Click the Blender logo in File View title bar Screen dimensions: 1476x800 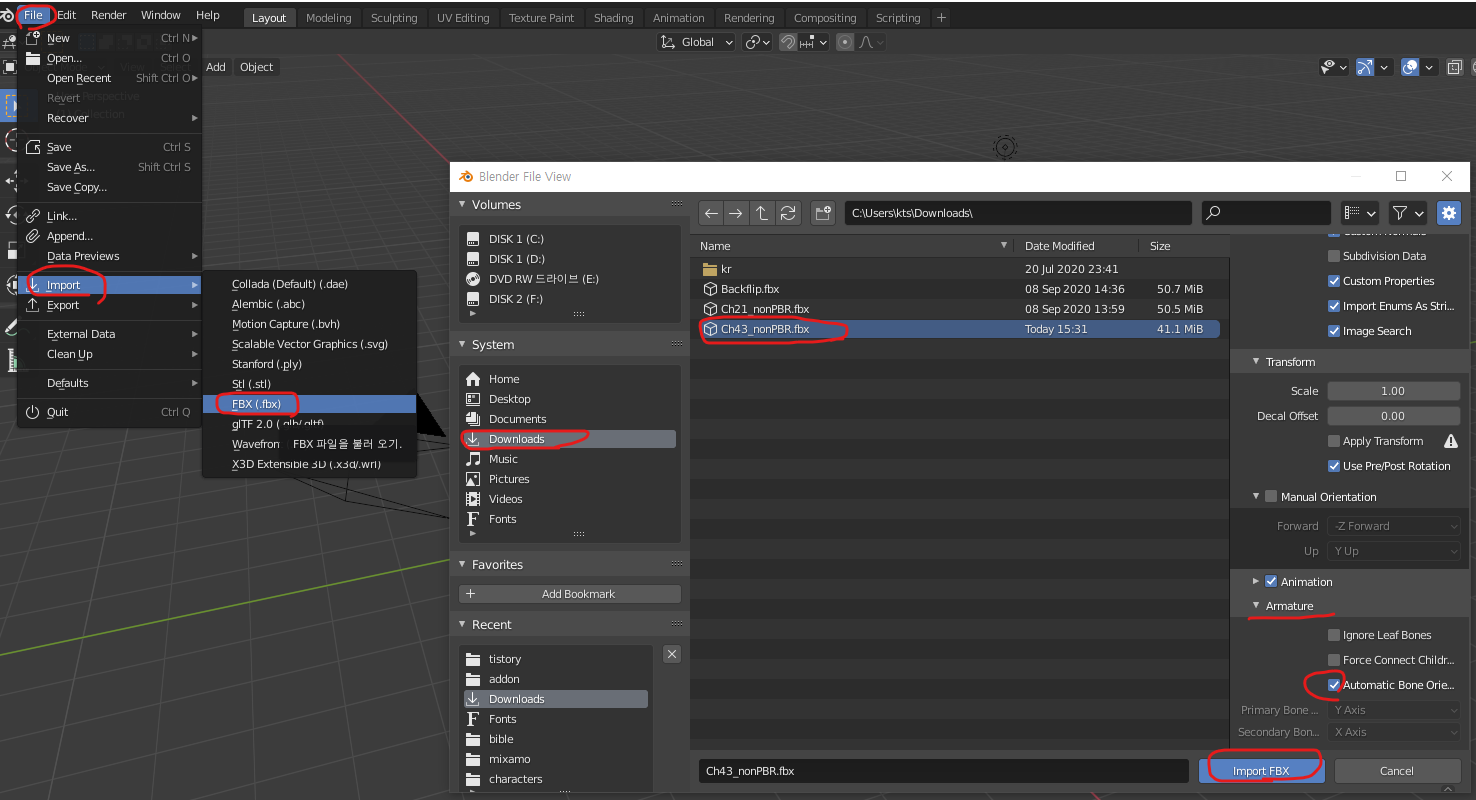(466, 176)
